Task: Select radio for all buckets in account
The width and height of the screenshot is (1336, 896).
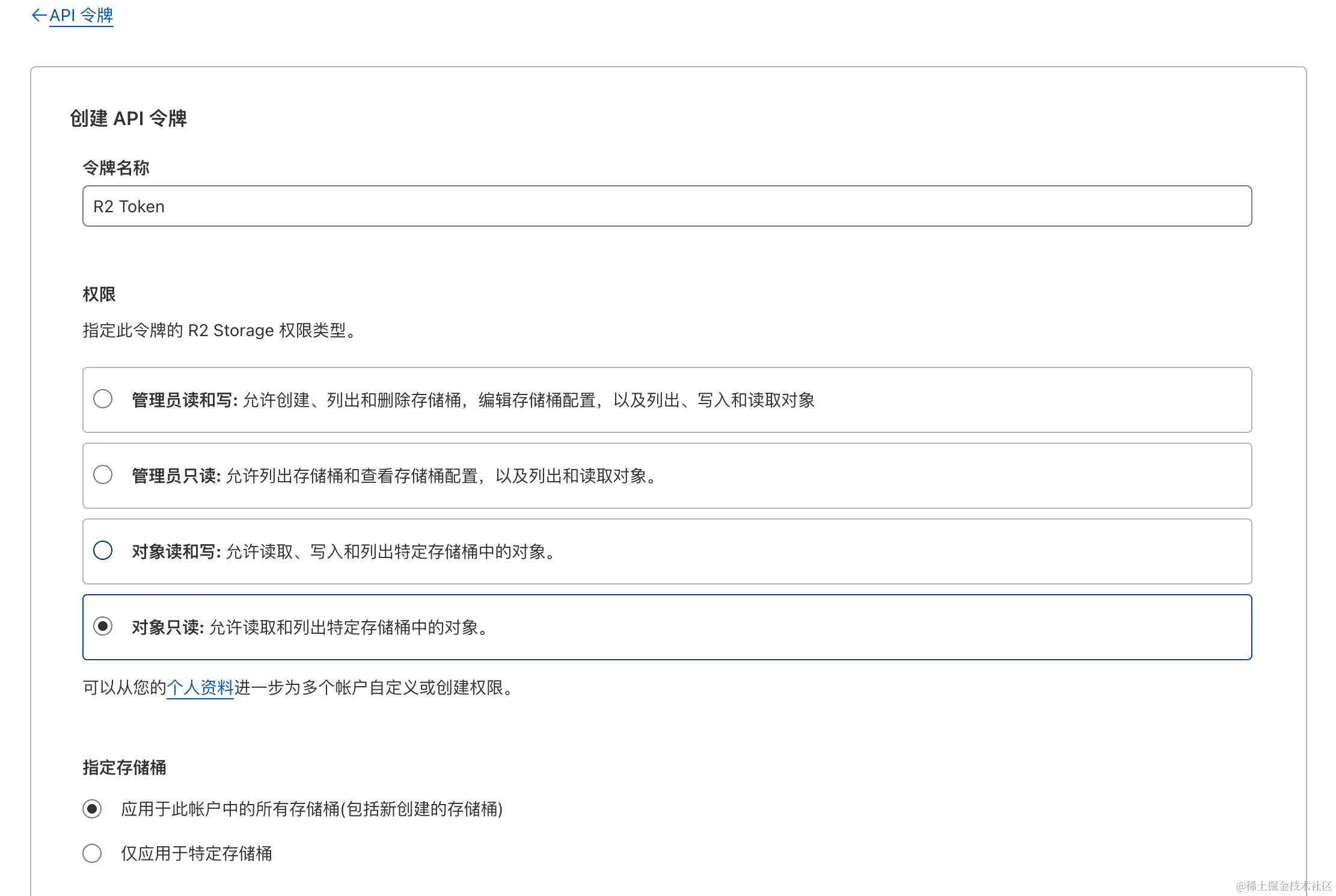Action: (x=92, y=809)
